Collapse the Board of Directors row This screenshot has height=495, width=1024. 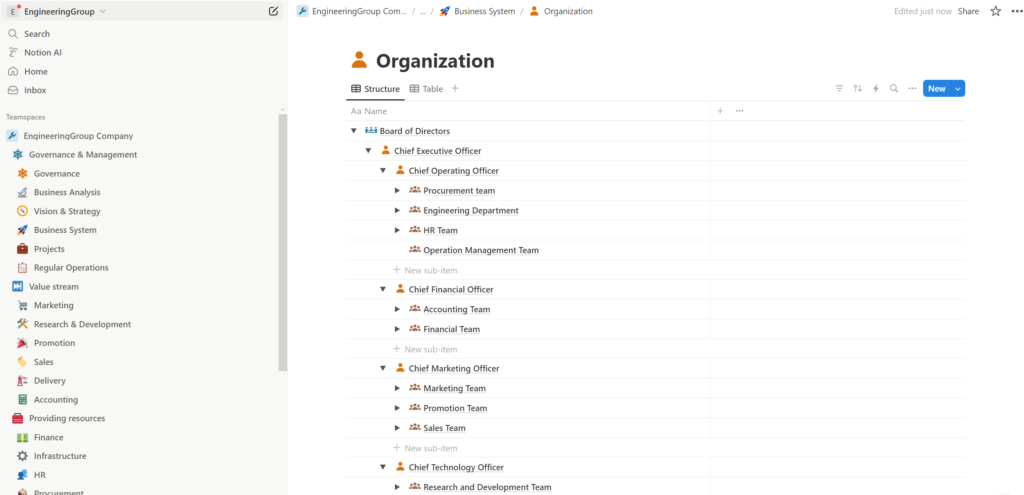coord(354,131)
